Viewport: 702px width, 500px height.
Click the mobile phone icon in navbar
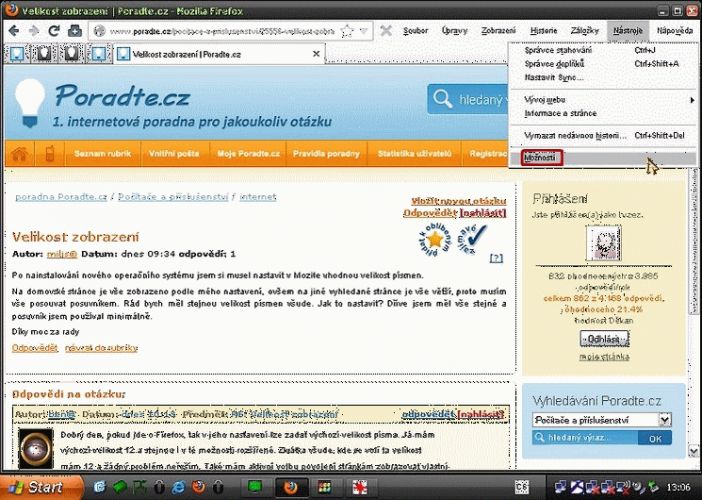click(50, 154)
